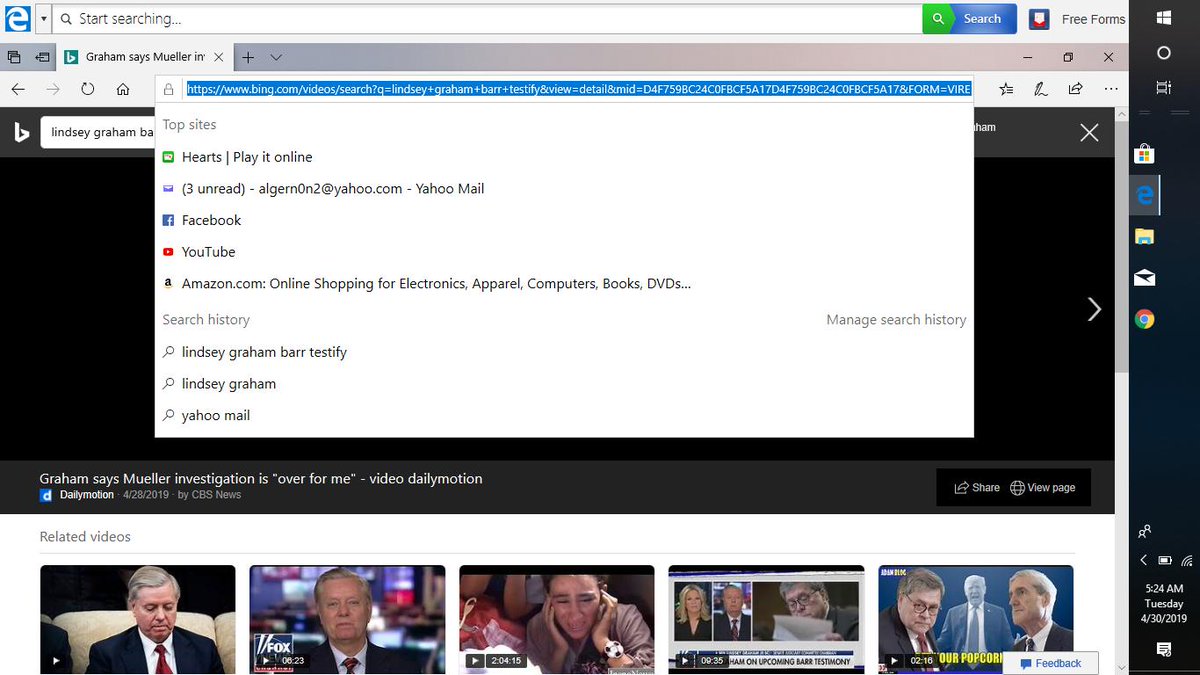This screenshot has width=1200, height=675.
Task: Click the Bing video search box
Action: coord(98,132)
